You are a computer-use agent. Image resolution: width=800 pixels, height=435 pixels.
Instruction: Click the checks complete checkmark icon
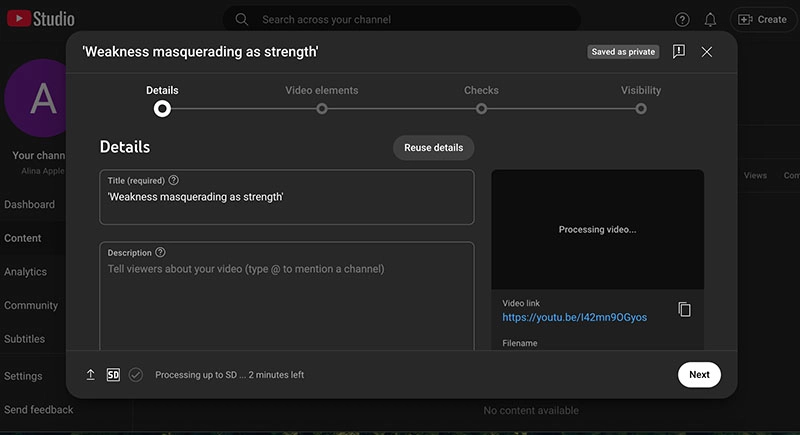pos(136,375)
